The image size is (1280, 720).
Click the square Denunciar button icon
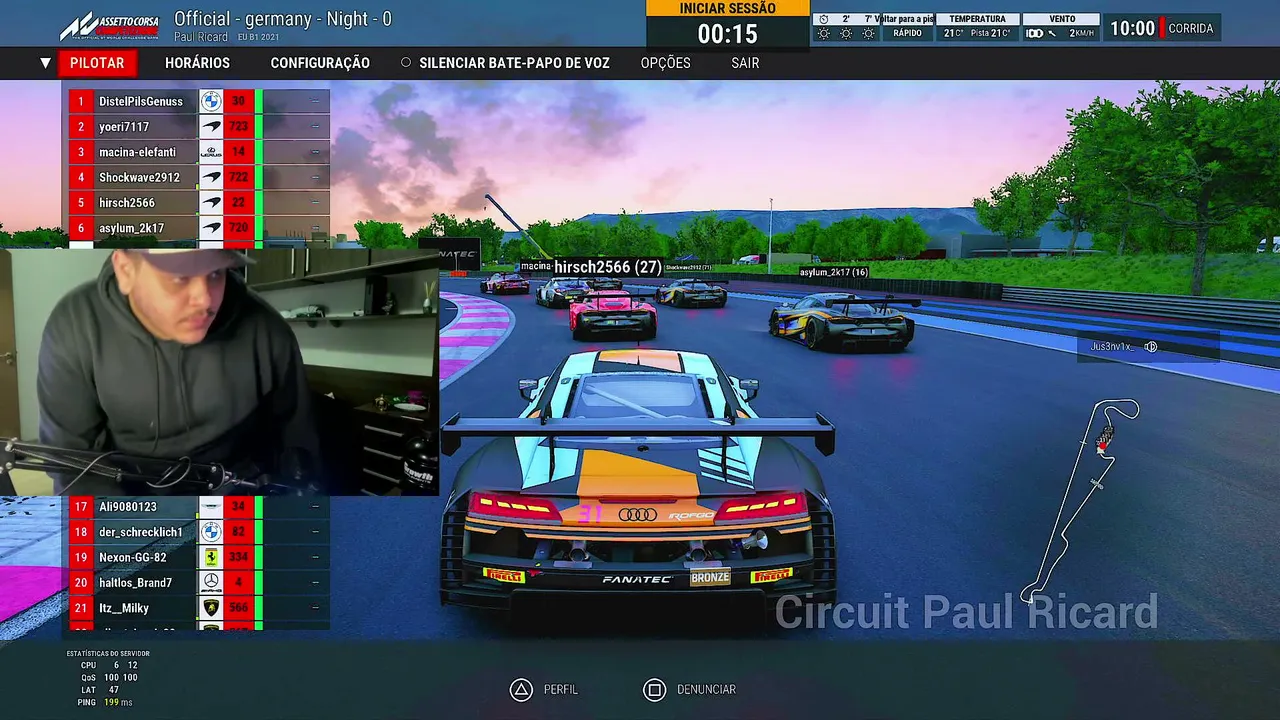[654, 689]
